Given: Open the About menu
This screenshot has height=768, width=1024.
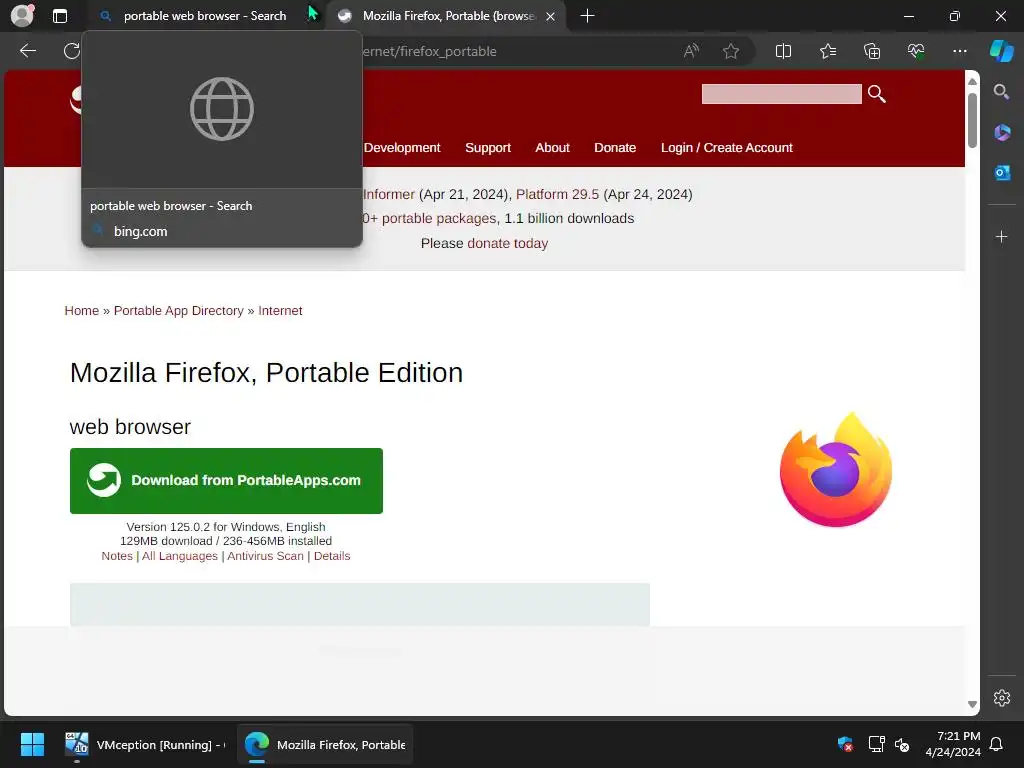Looking at the screenshot, I should [552, 148].
